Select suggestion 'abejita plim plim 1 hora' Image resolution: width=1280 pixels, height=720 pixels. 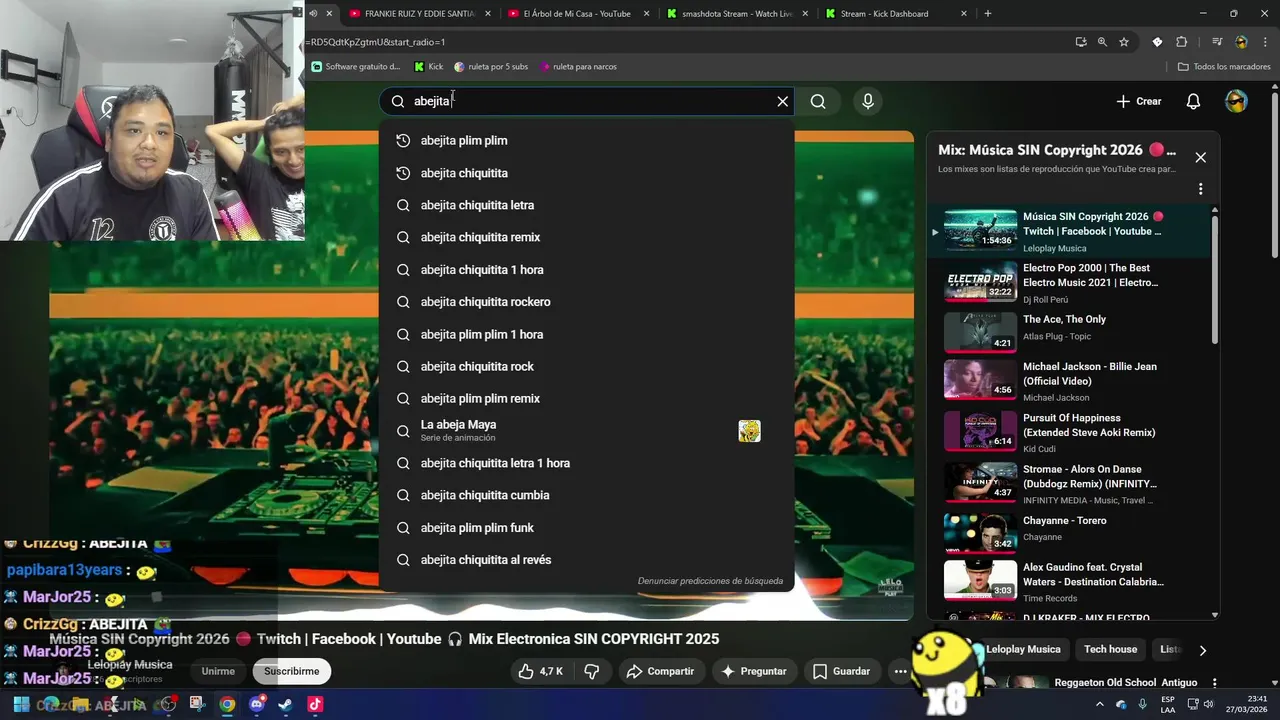(x=587, y=334)
